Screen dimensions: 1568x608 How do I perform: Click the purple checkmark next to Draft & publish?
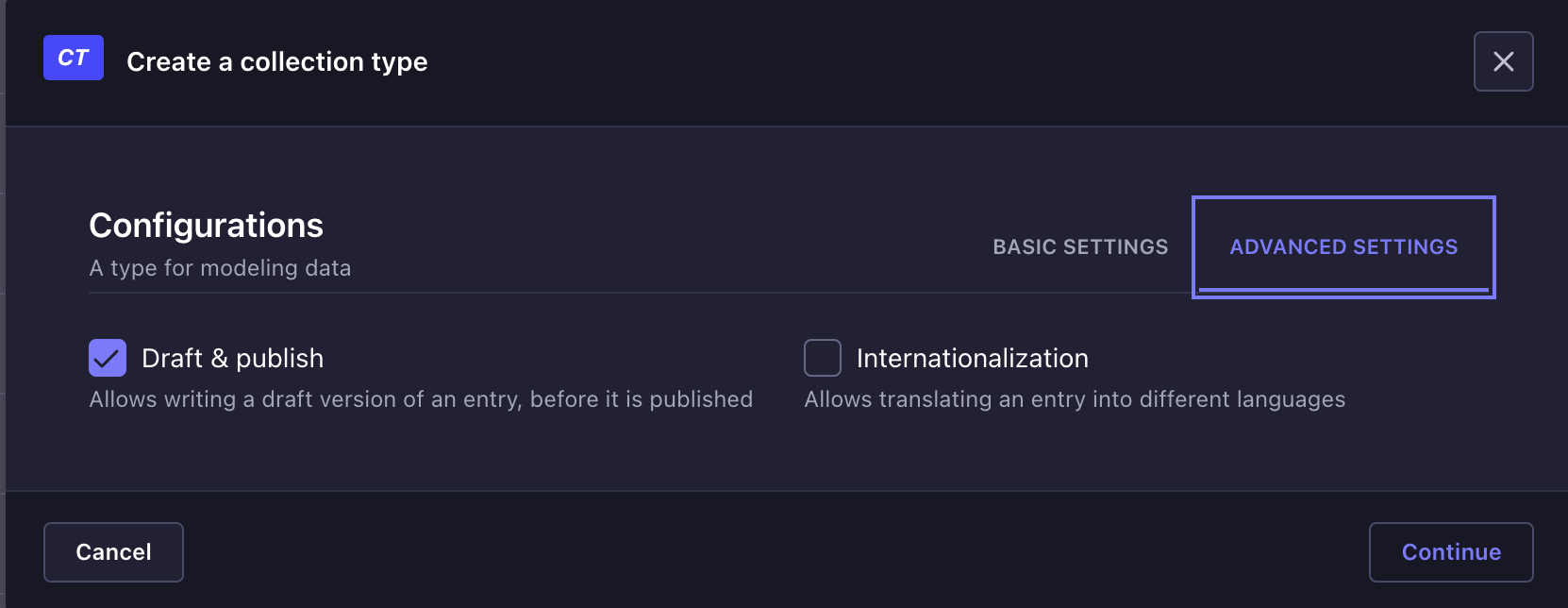point(108,358)
